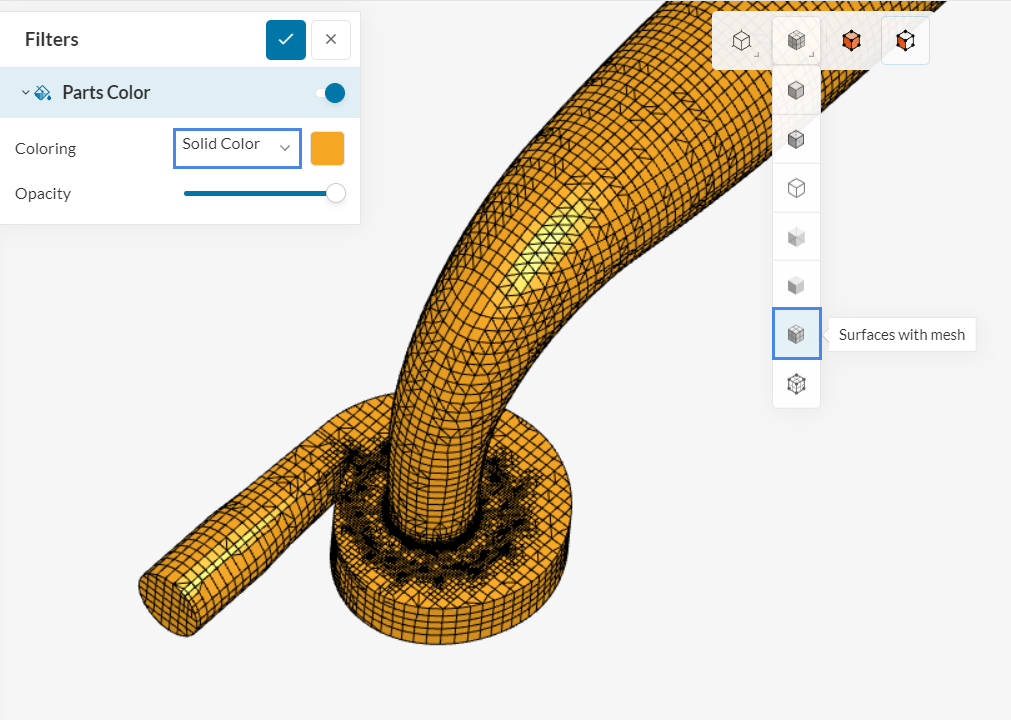The height and width of the screenshot is (720, 1011).
Task: Select the topmost shaded cube in the dropdown
Action: [x=796, y=90]
